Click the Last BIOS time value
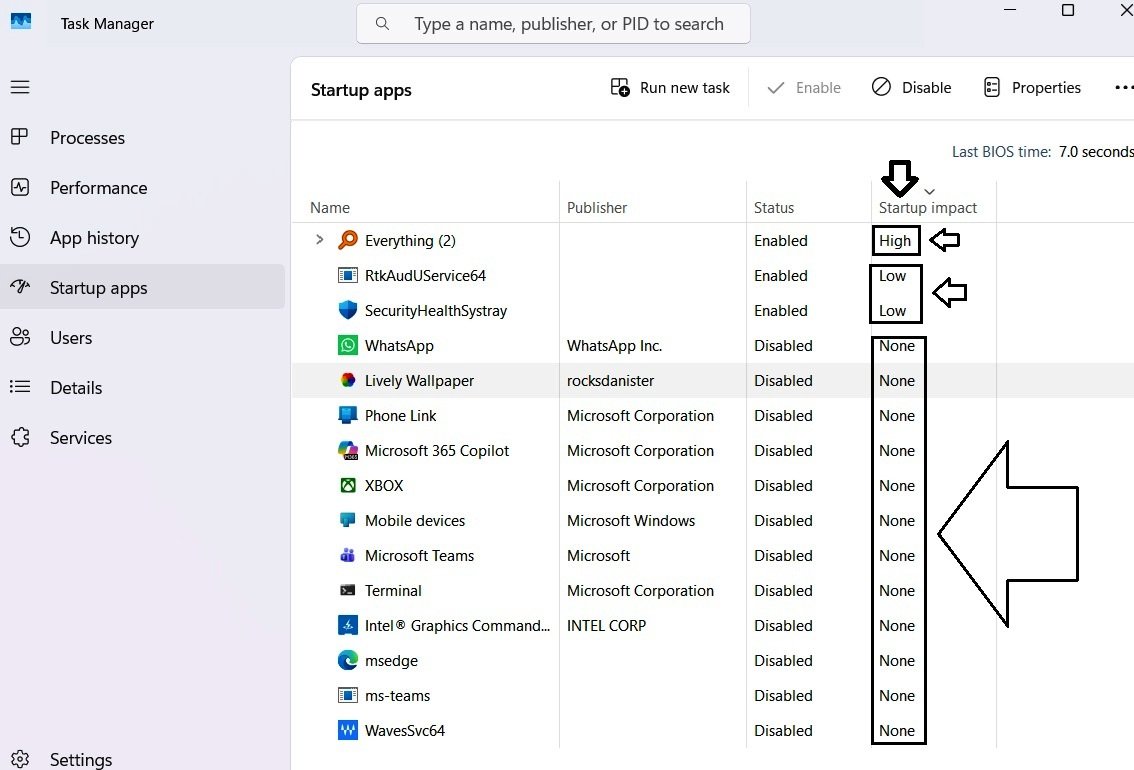Viewport: 1134px width, 770px height. [1096, 152]
